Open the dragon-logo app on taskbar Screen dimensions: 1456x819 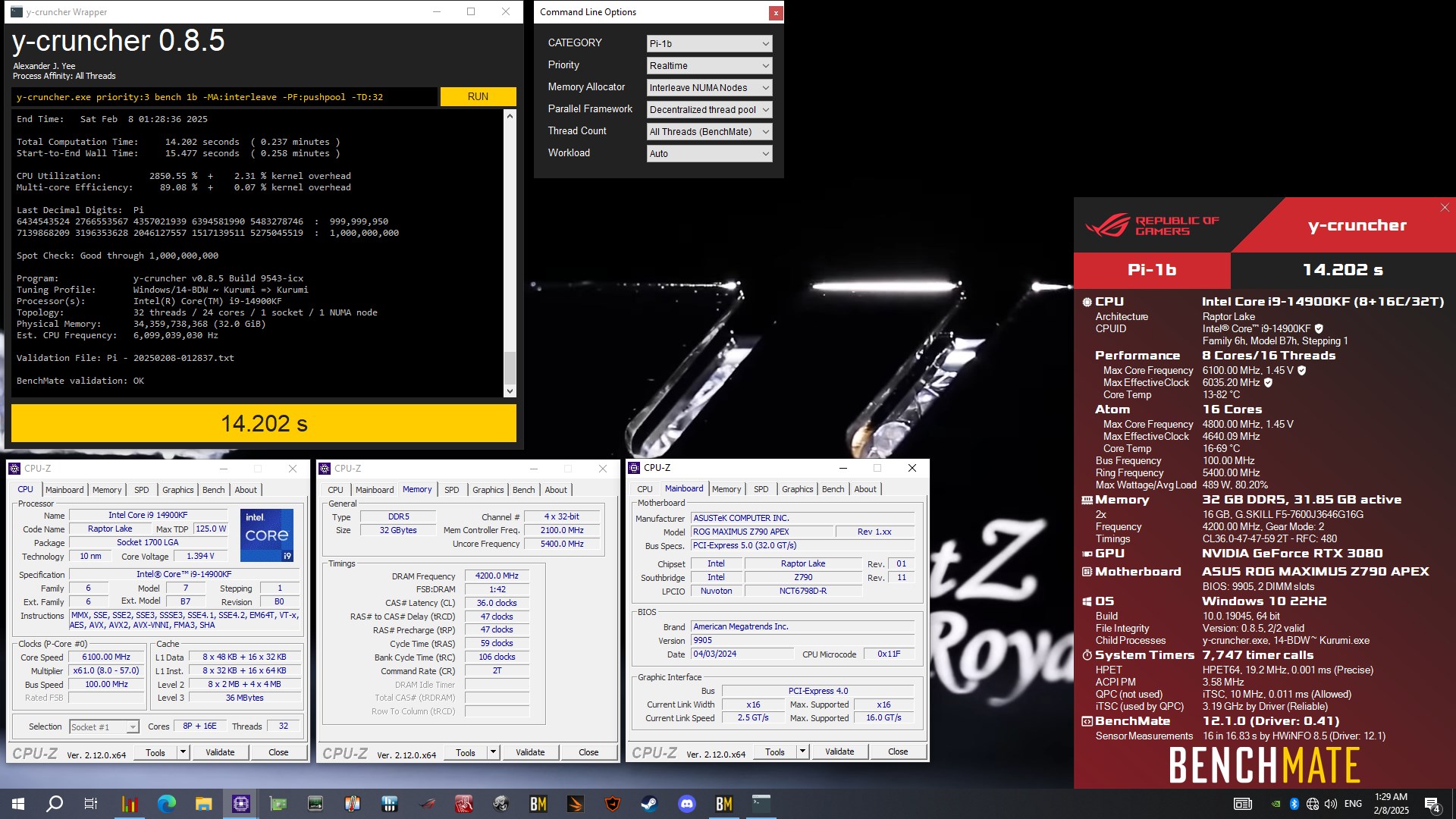[x=500, y=804]
